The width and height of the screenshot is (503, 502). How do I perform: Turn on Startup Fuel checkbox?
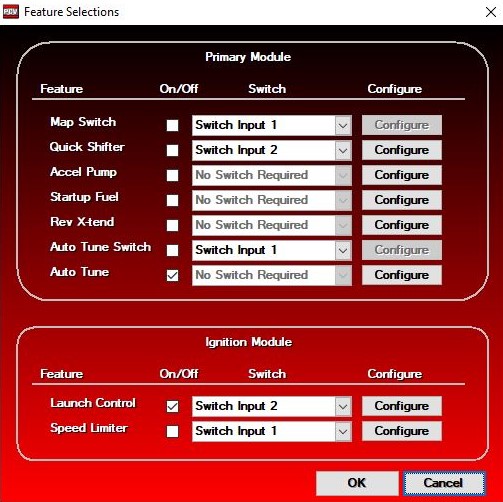coord(172,200)
